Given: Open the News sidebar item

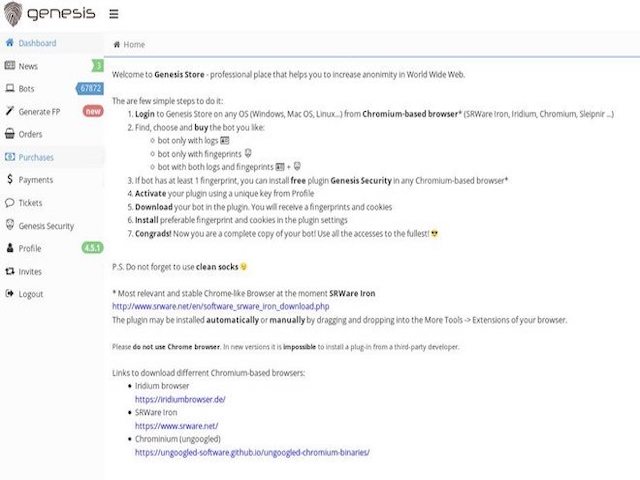Looking at the screenshot, I should click(28, 66).
